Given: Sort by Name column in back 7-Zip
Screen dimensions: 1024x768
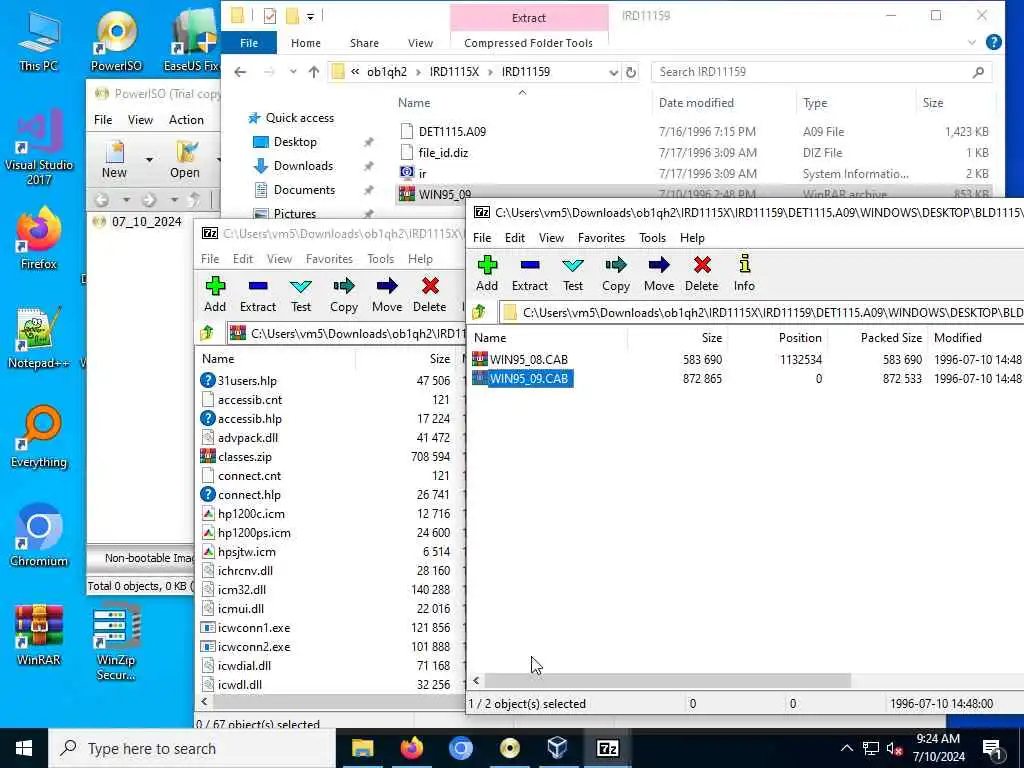Looking at the screenshot, I should 218,359.
